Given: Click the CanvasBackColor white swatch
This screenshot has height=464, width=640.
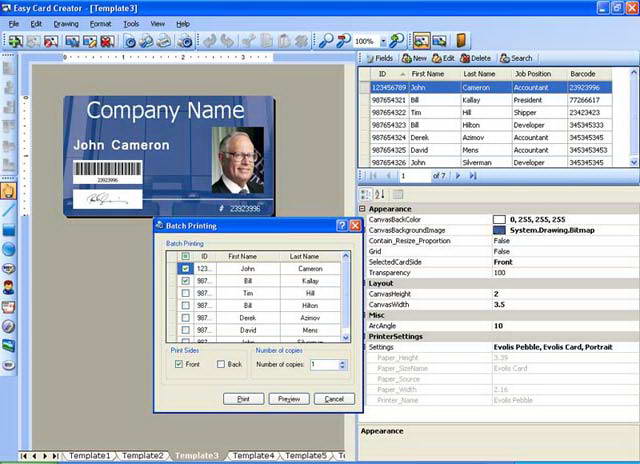Looking at the screenshot, I should 499,220.
